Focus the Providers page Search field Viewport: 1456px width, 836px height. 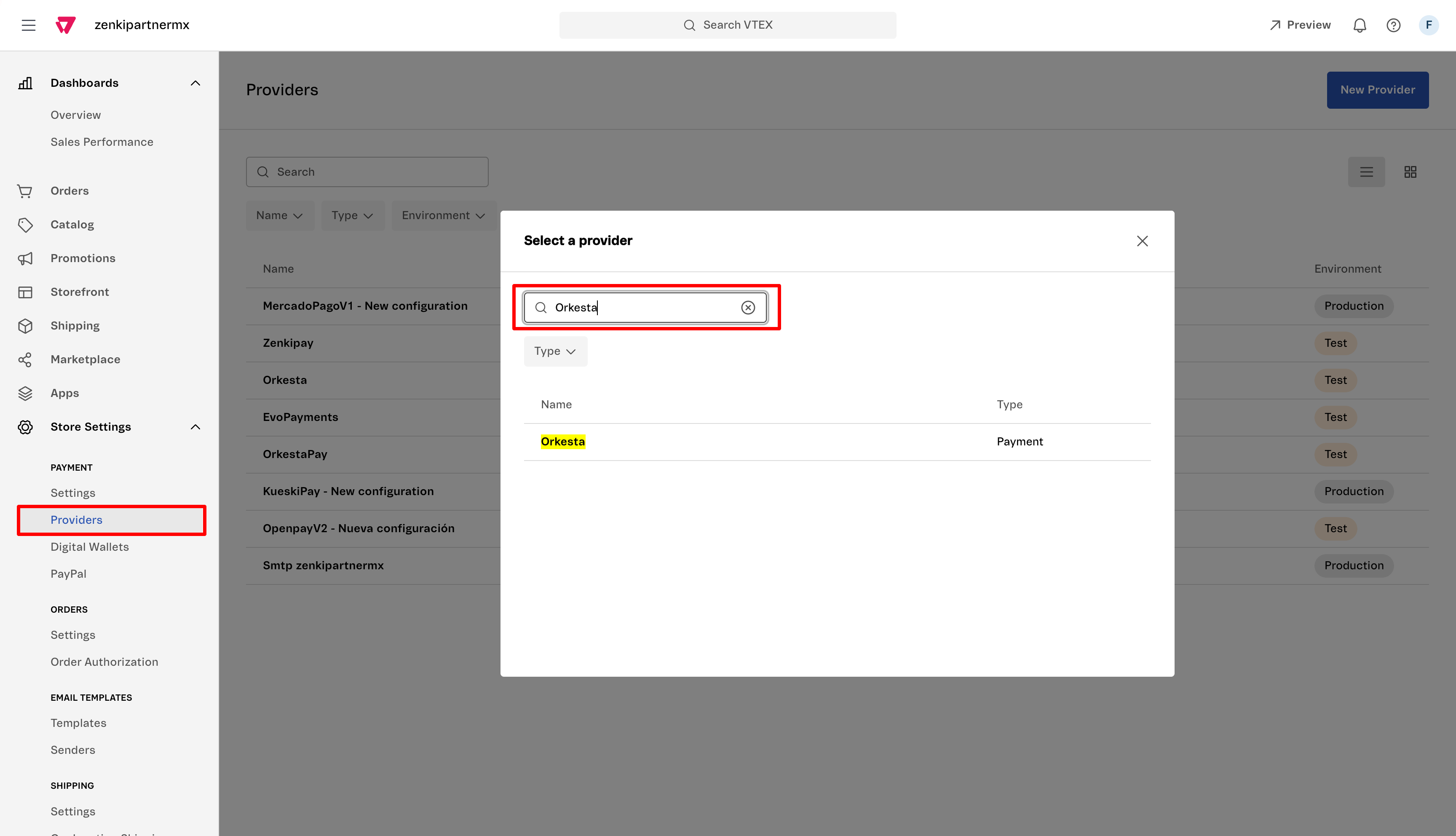pyautogui.click(x=367, y=172)
